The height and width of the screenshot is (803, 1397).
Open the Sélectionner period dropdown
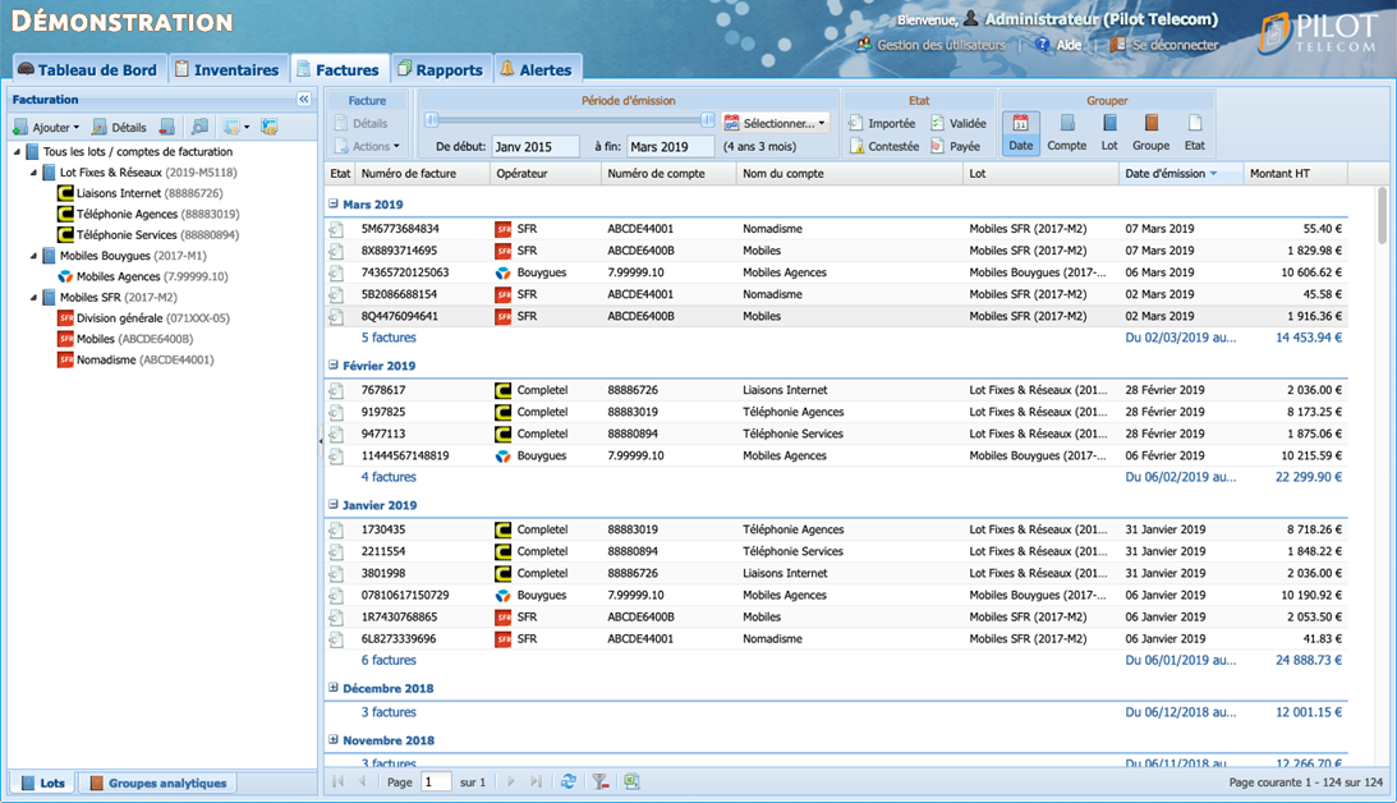coord(775,124)
